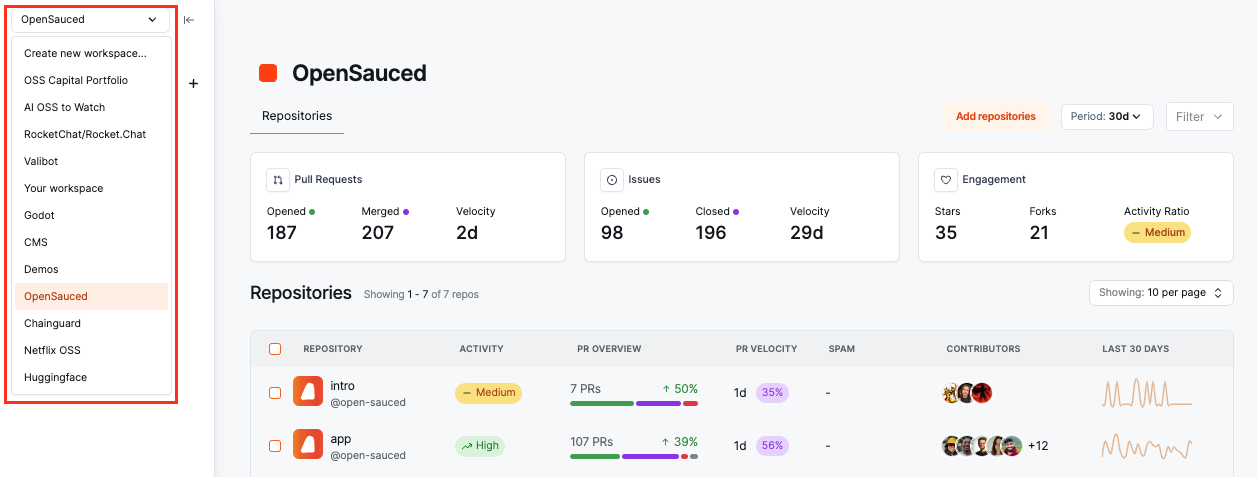The width and height of the screenshot is (1257, 477).
Task: Toggle the select-all repositories checkbox
Action: click(x=275, y=349)
